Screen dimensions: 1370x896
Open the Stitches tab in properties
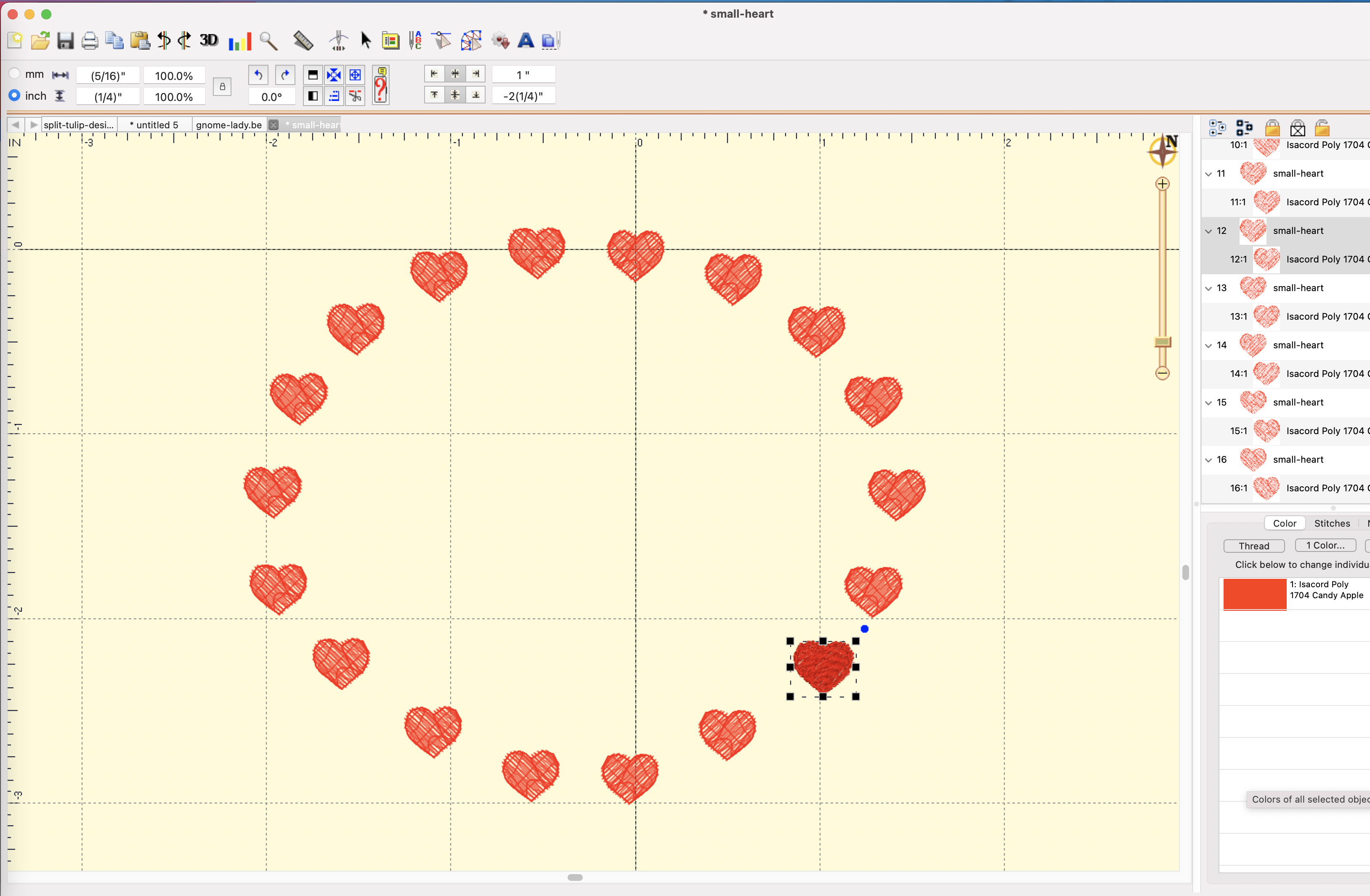pos(1332,523)
